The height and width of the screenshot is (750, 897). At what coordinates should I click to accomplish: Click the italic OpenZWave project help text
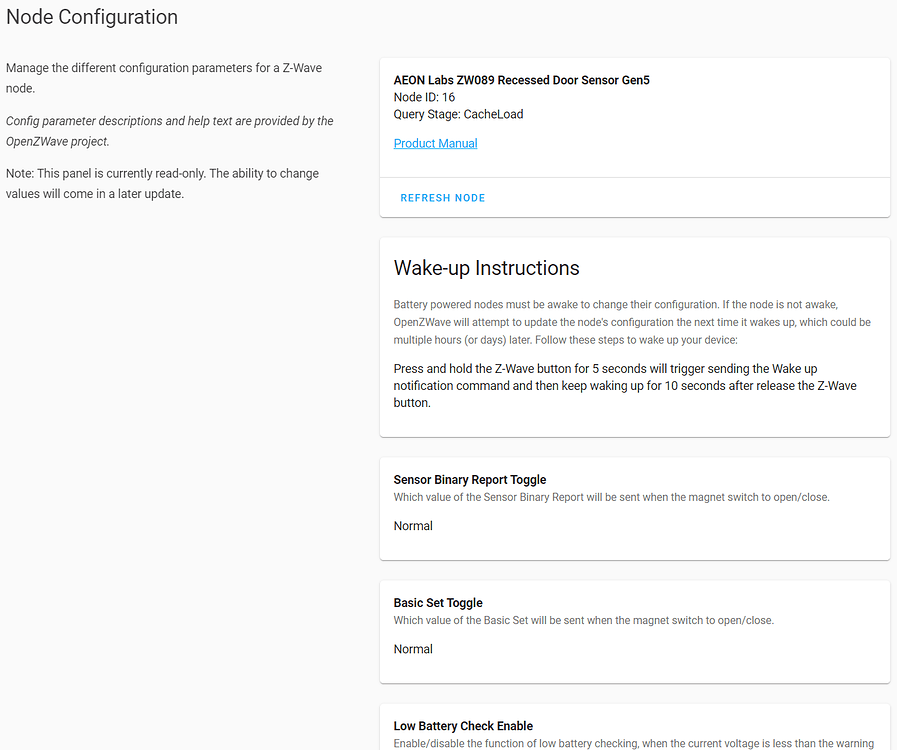[169, 131]
